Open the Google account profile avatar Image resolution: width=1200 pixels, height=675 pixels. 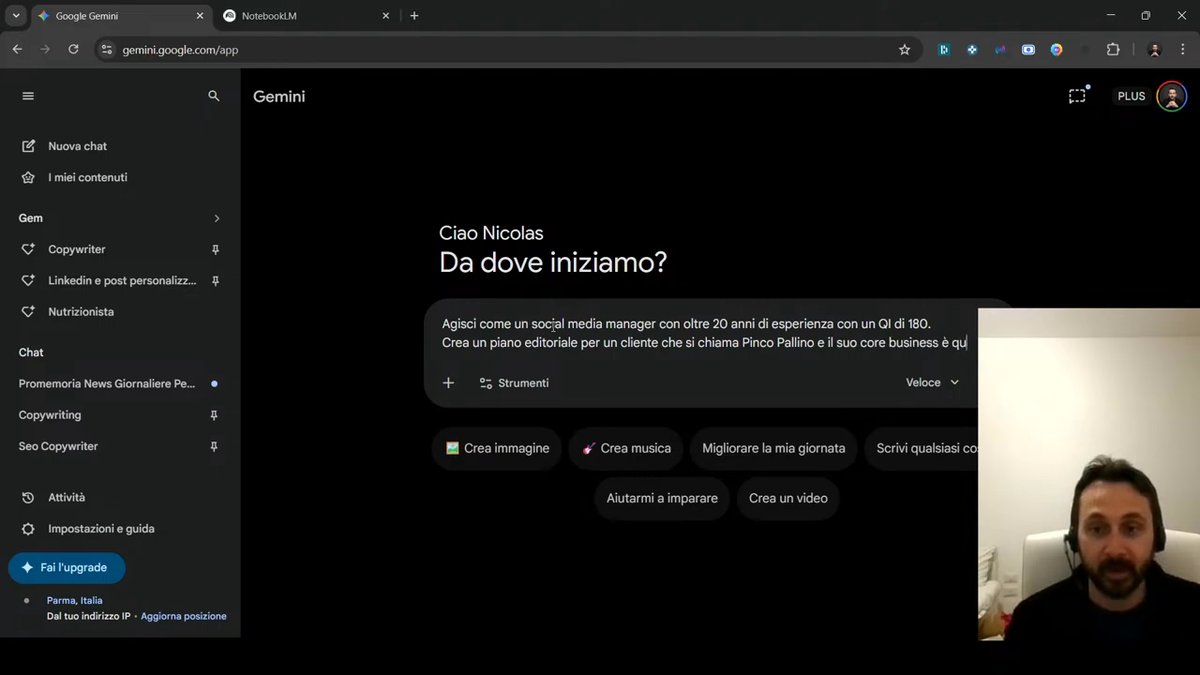click(x=1171, y=96)
